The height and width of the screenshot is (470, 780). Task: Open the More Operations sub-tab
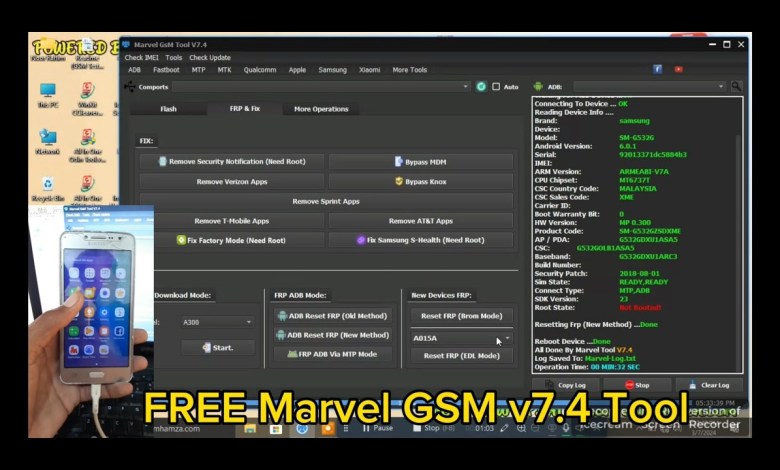point(321,109)
